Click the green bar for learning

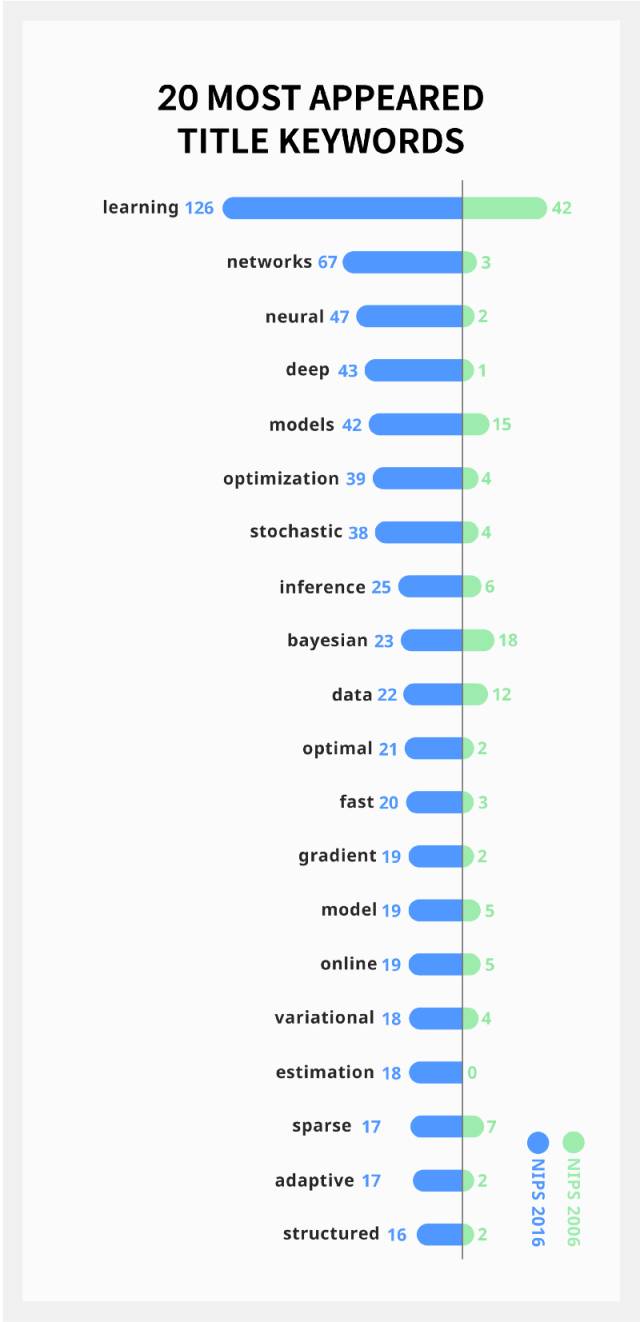click(504, 208)
